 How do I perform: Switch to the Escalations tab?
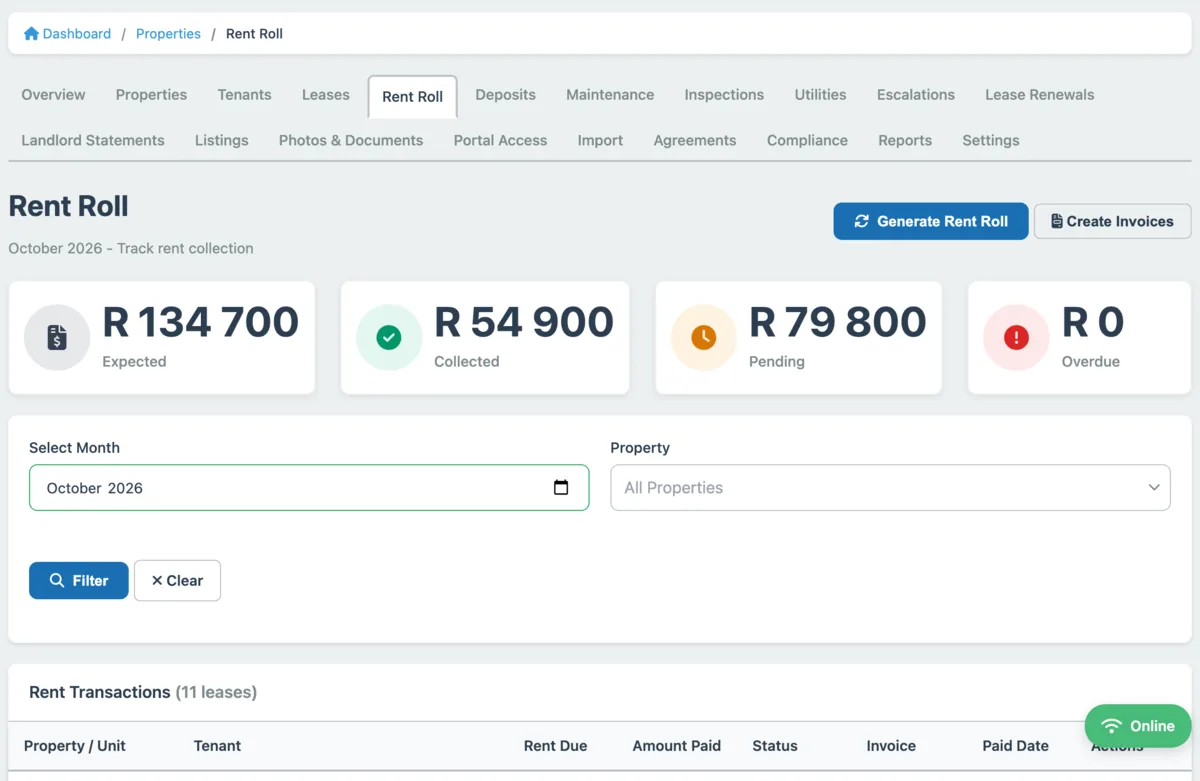coord(916,95)
